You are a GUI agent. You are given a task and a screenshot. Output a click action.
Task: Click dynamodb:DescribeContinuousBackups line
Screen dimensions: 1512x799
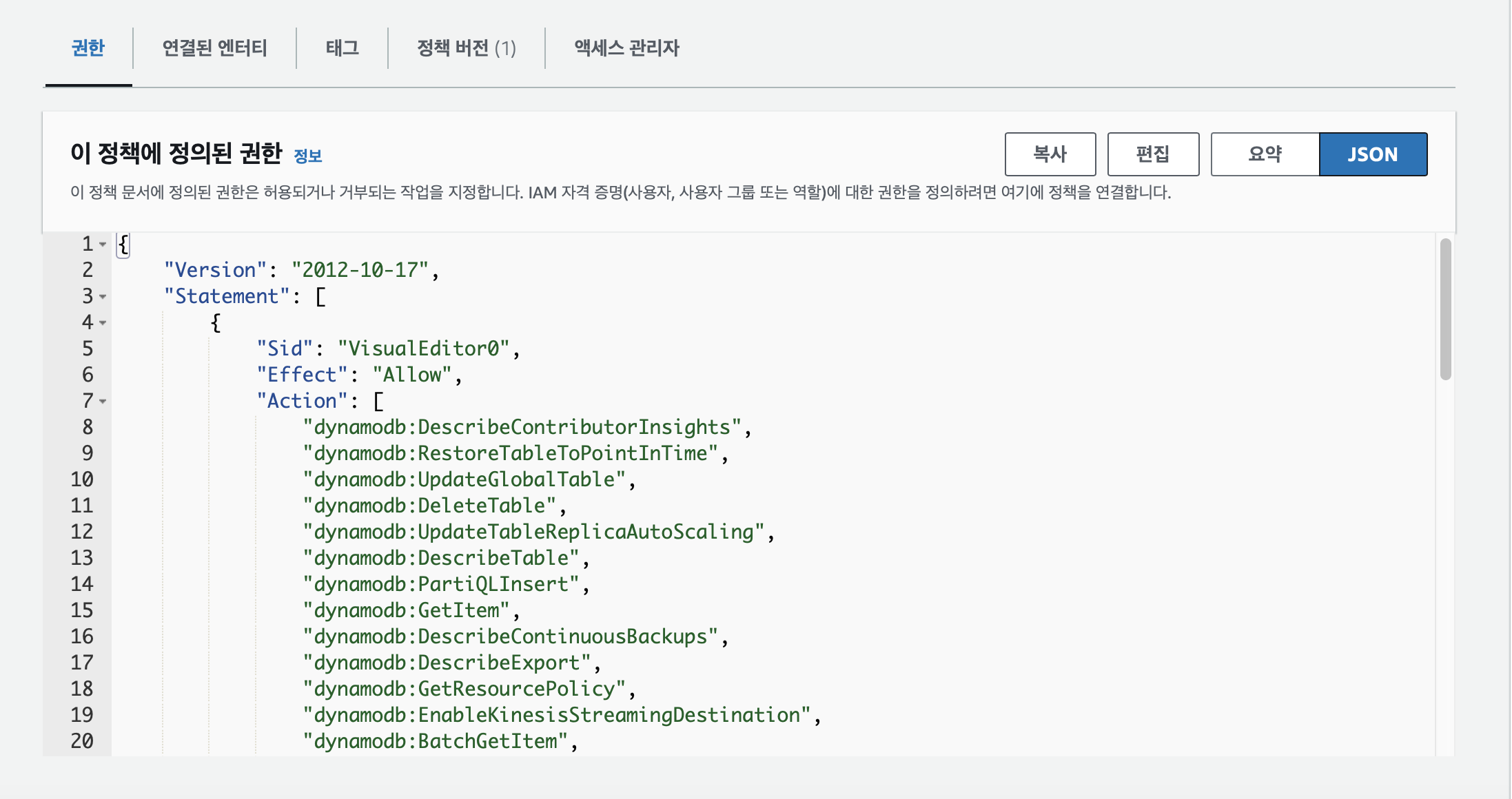(x=515, y=636)
